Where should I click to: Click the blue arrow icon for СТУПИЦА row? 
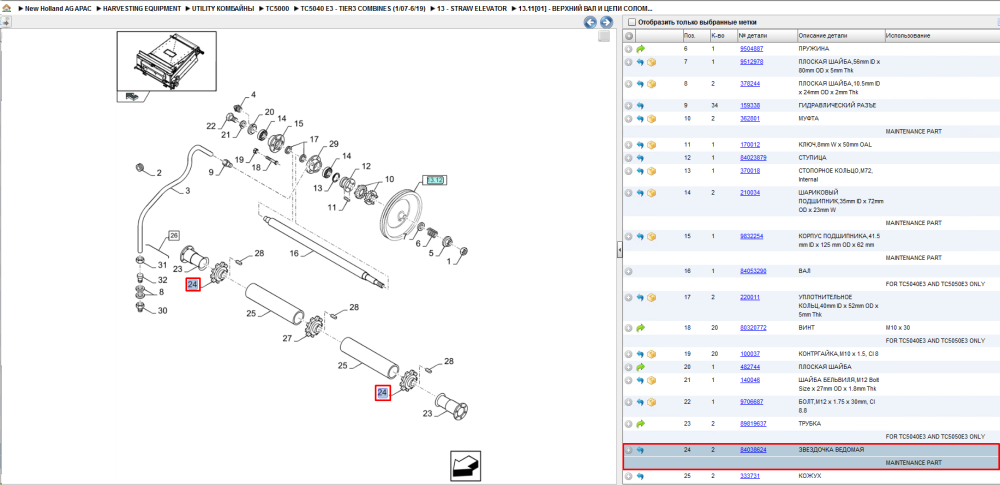pyautogui.click(x=640, y=158)
